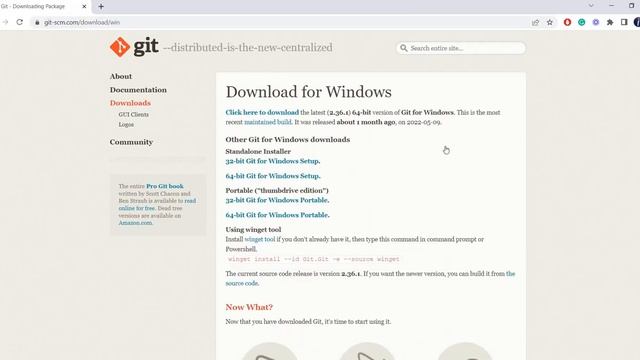Click the site lock icon in address bar
The height and width of the screenshot is (360, 640).
[37, 22]
